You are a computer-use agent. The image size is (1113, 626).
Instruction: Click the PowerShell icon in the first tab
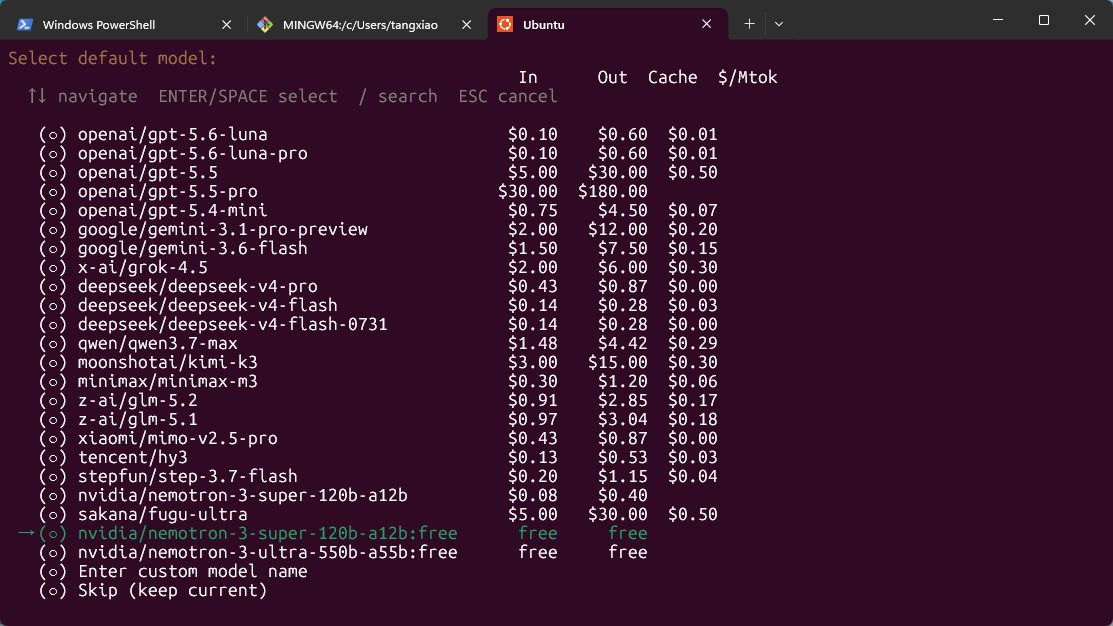(25, 24)
